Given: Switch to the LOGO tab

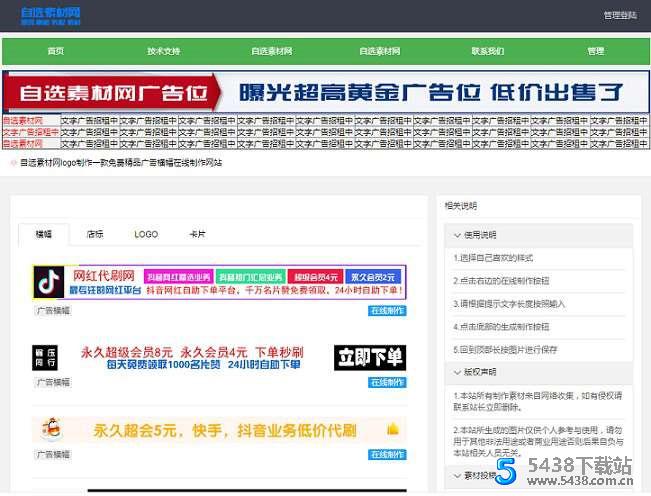Looking at the screenshot, I should pyautogui.click(x=146, y=235).
